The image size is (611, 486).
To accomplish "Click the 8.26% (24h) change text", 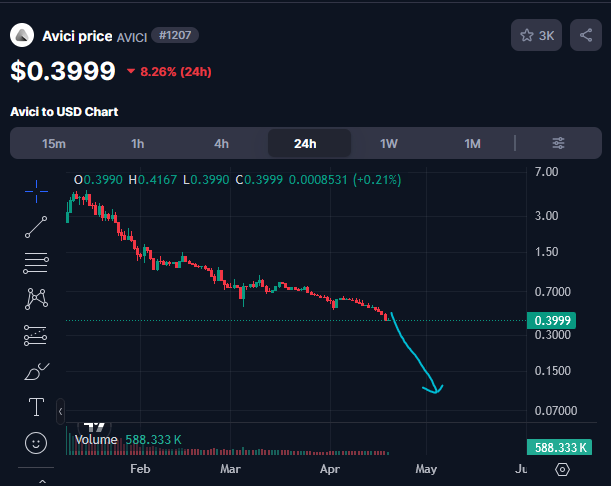I will [x=176, y=72].
